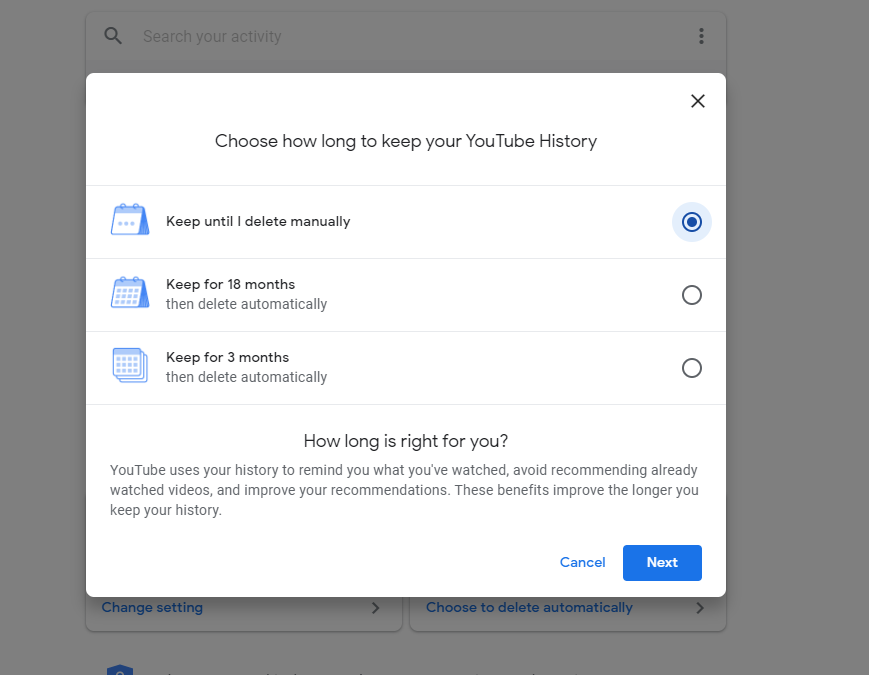
Task: Click the 'Keep for 18 months' option text
Action: click(230, 285)
